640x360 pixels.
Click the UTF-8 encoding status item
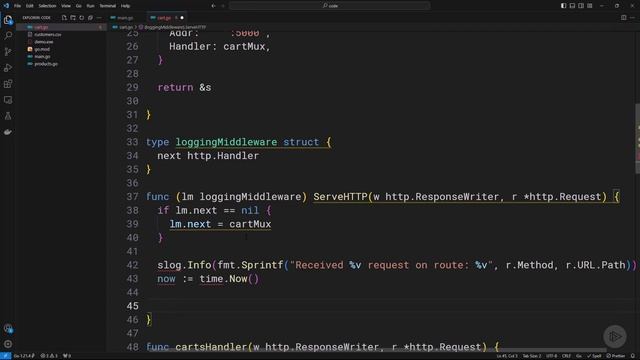[551, 356]
